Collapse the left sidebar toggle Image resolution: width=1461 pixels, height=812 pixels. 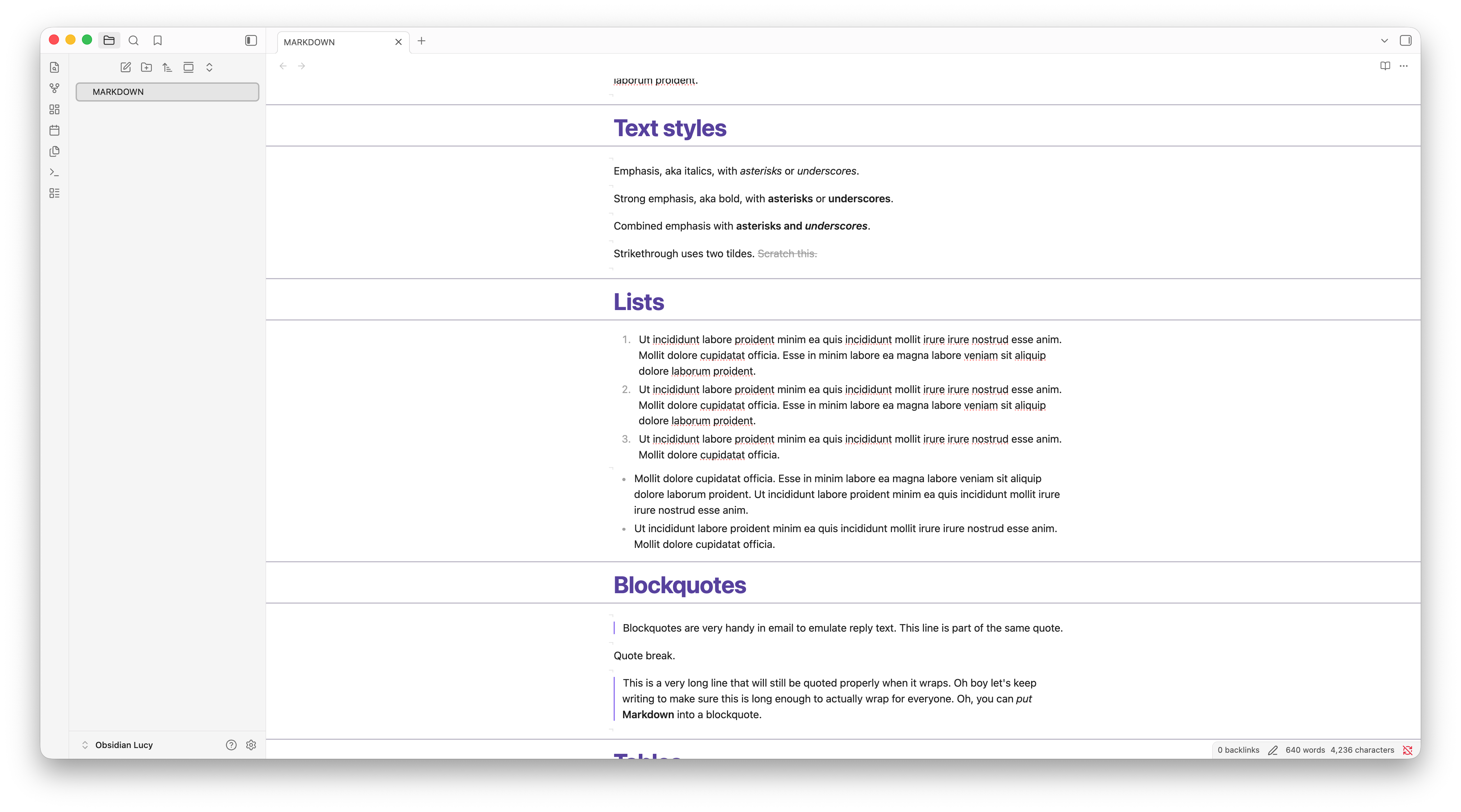251,40
